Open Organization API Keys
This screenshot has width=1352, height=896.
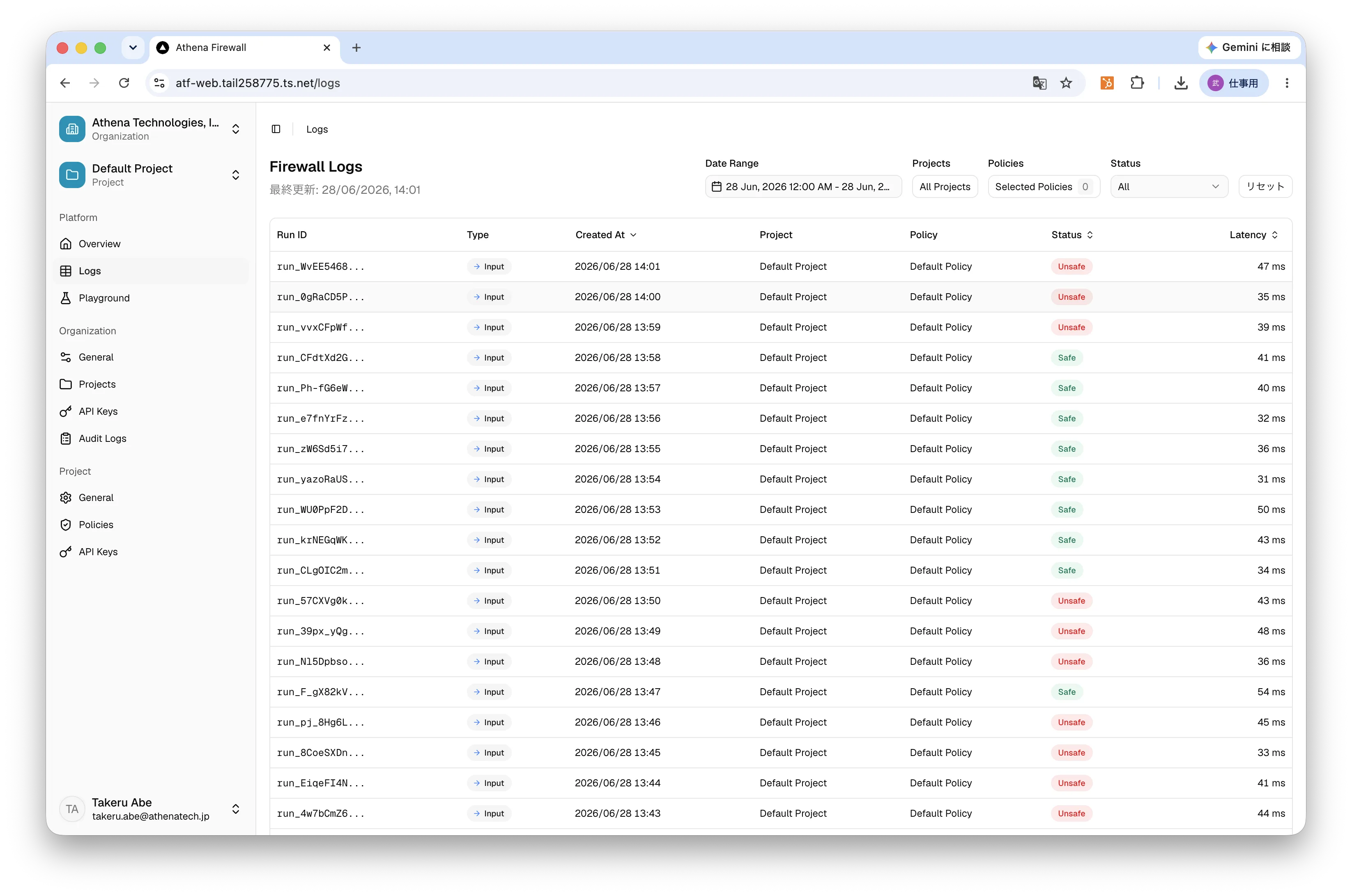152,411
